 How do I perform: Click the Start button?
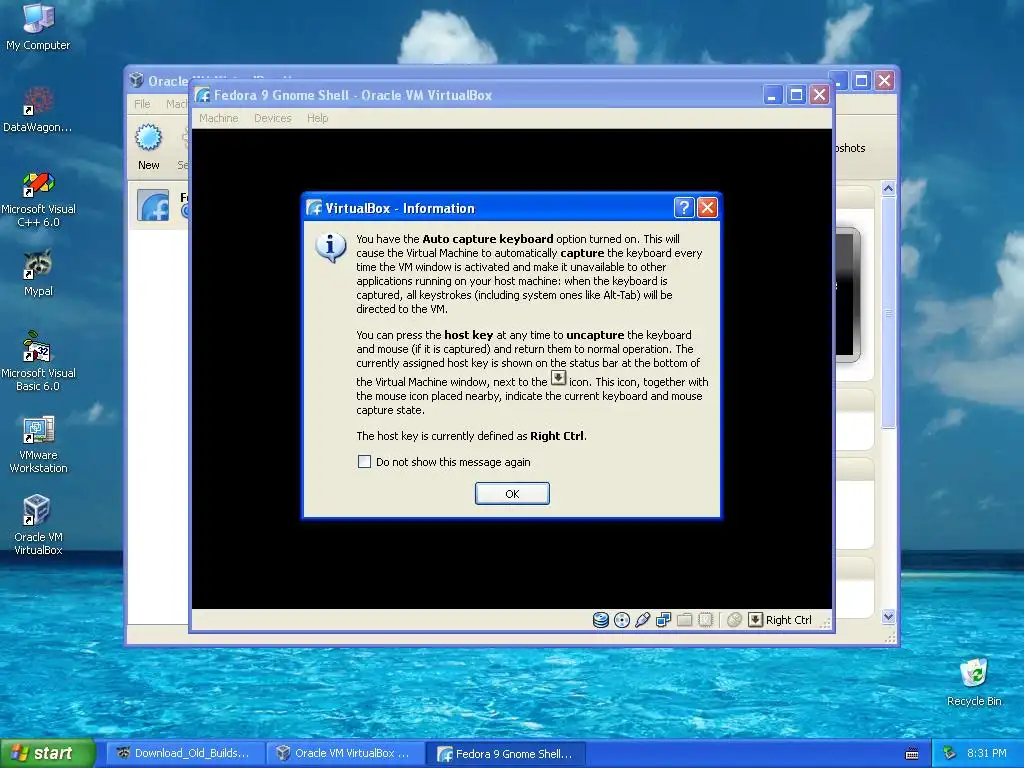pos(48,754)
